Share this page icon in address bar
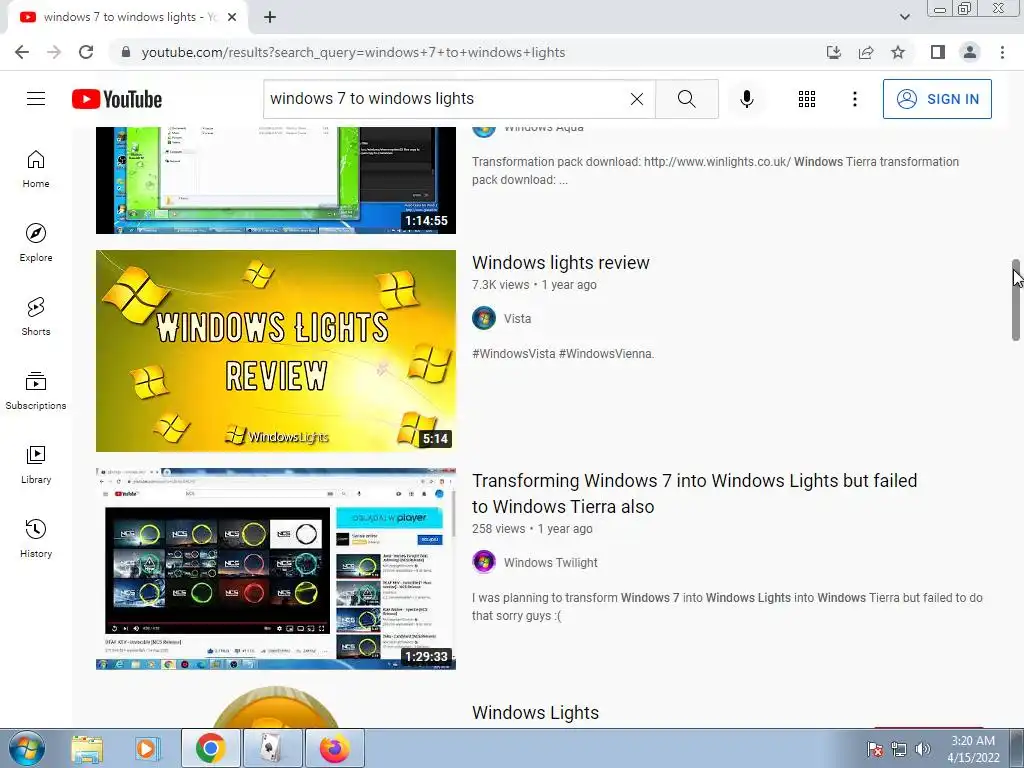The image size is (1024, 768). pyautogui.click(x=866, y=52)
